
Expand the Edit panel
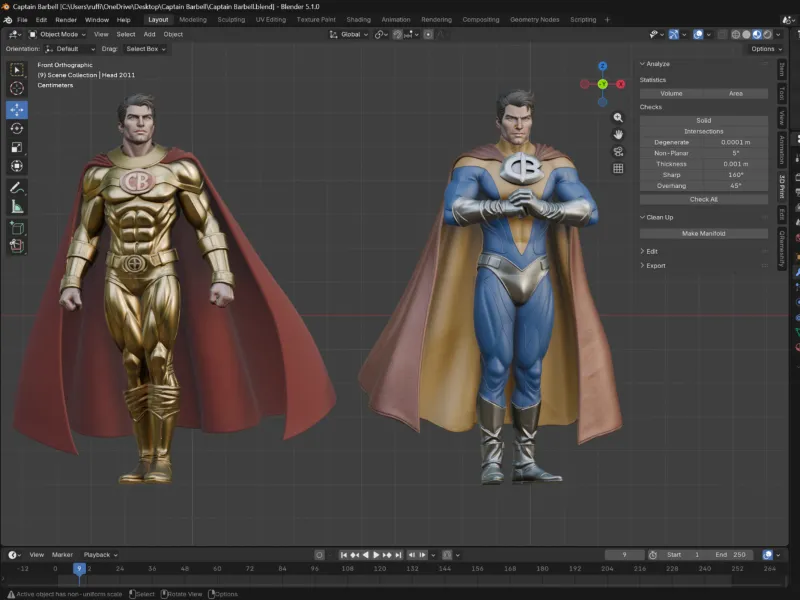coord(649,252)
